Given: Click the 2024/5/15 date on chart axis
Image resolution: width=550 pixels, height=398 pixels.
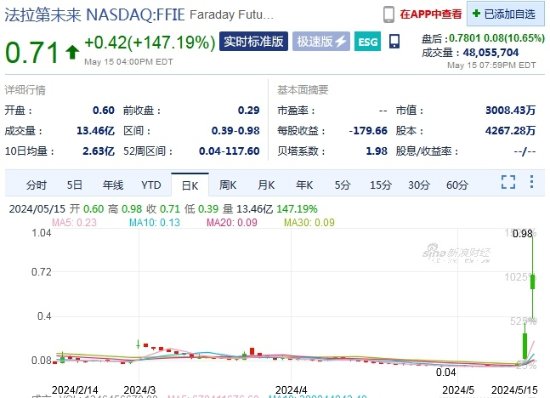Looking at the screenshot, I should (x=514, y=390).
